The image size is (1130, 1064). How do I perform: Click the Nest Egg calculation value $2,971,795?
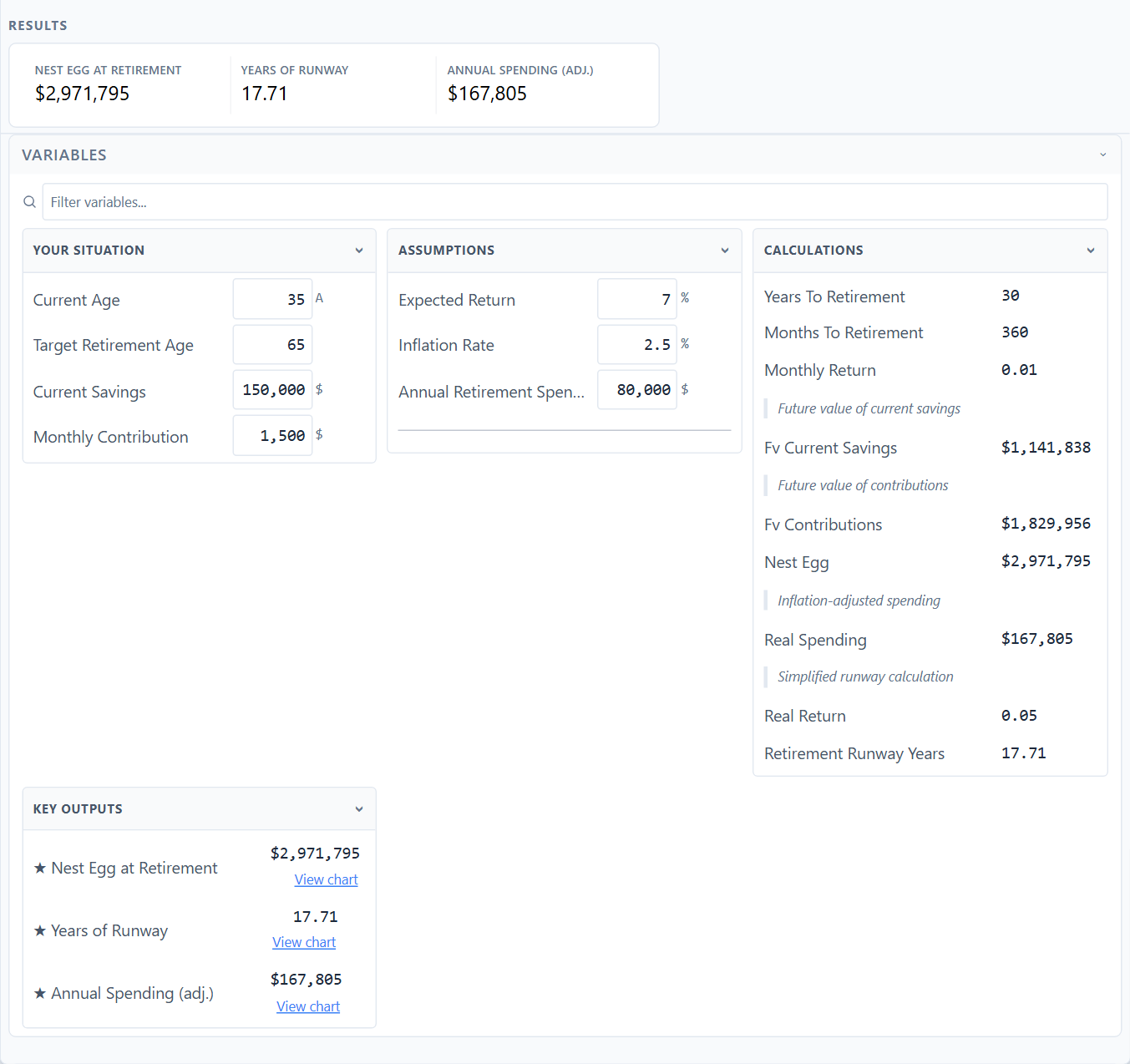pos(1046,561)
